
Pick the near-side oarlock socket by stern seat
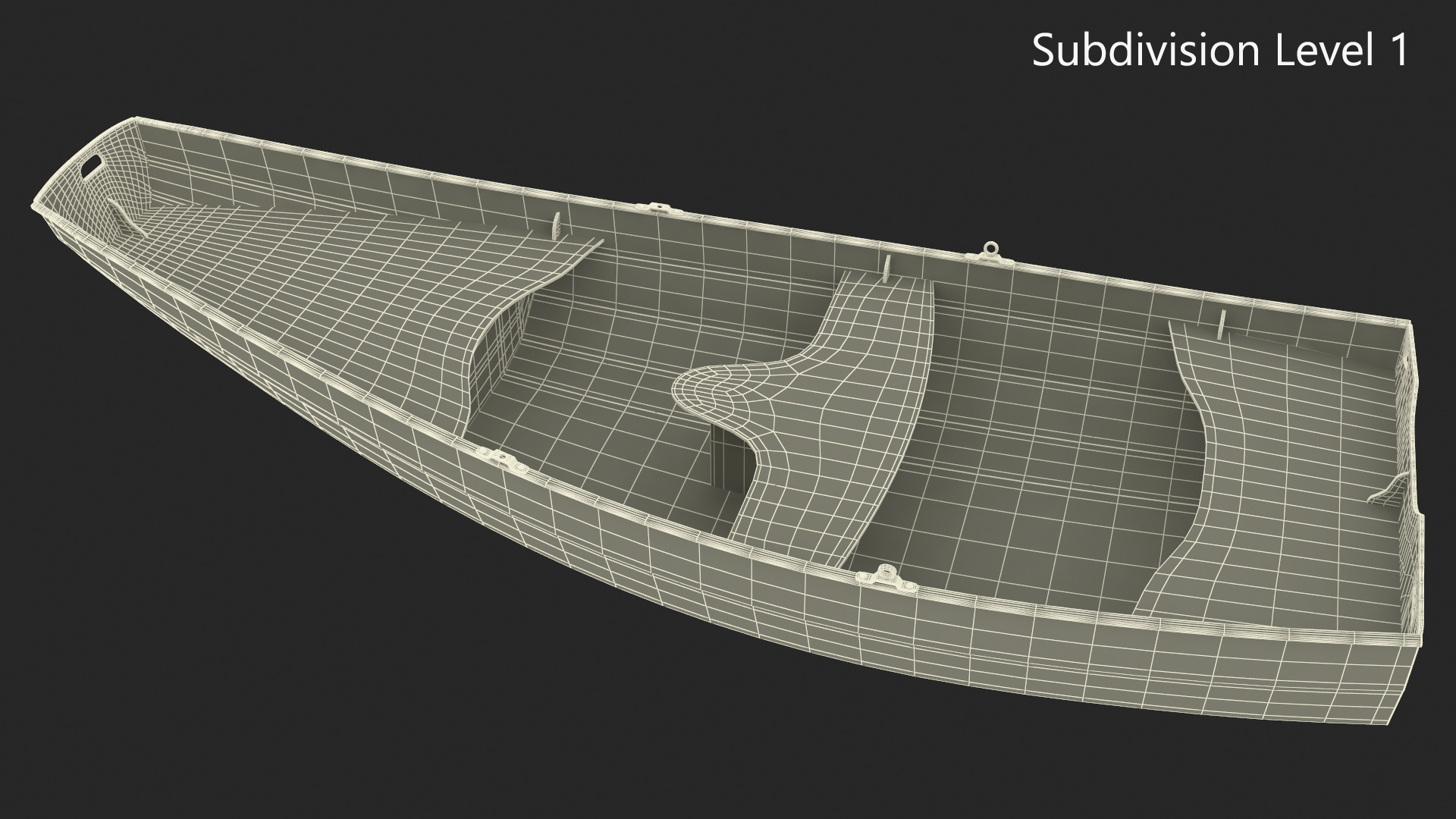(886, 576)
